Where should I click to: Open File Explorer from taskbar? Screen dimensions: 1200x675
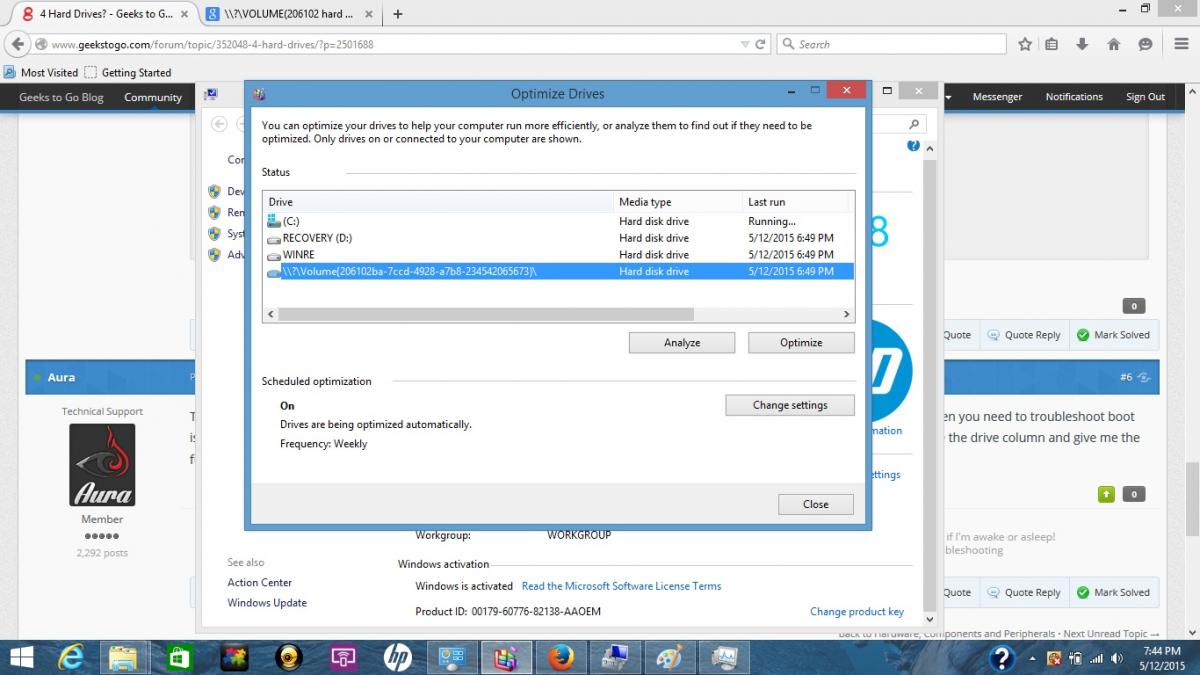click(x=123, y=657)
